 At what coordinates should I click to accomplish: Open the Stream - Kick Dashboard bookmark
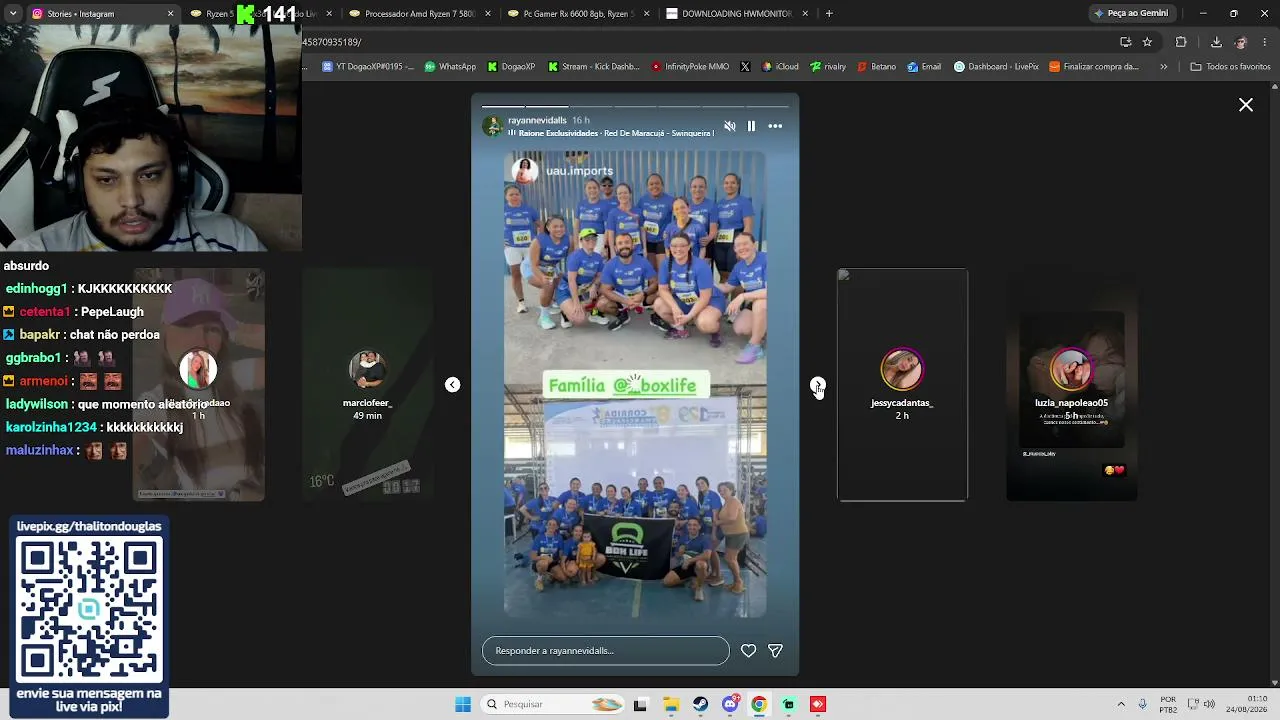[593, 67]
